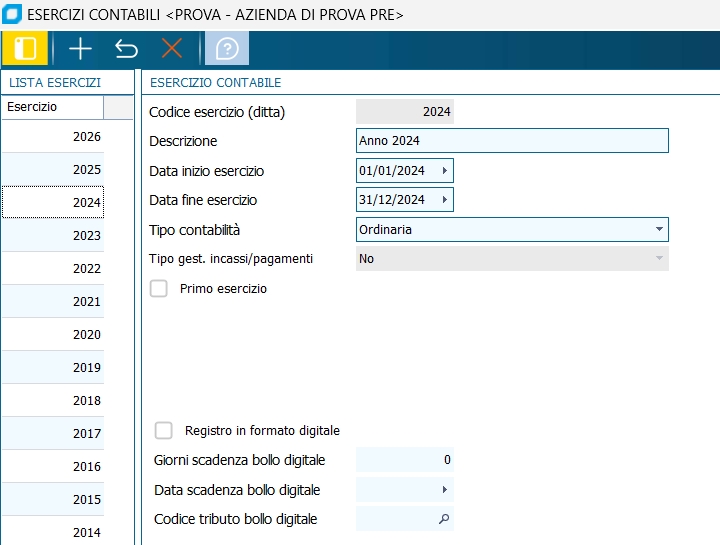720x545 pixels.
Task: Expand the Tipo contabilità dropdown
Action: tap(659, 229)
